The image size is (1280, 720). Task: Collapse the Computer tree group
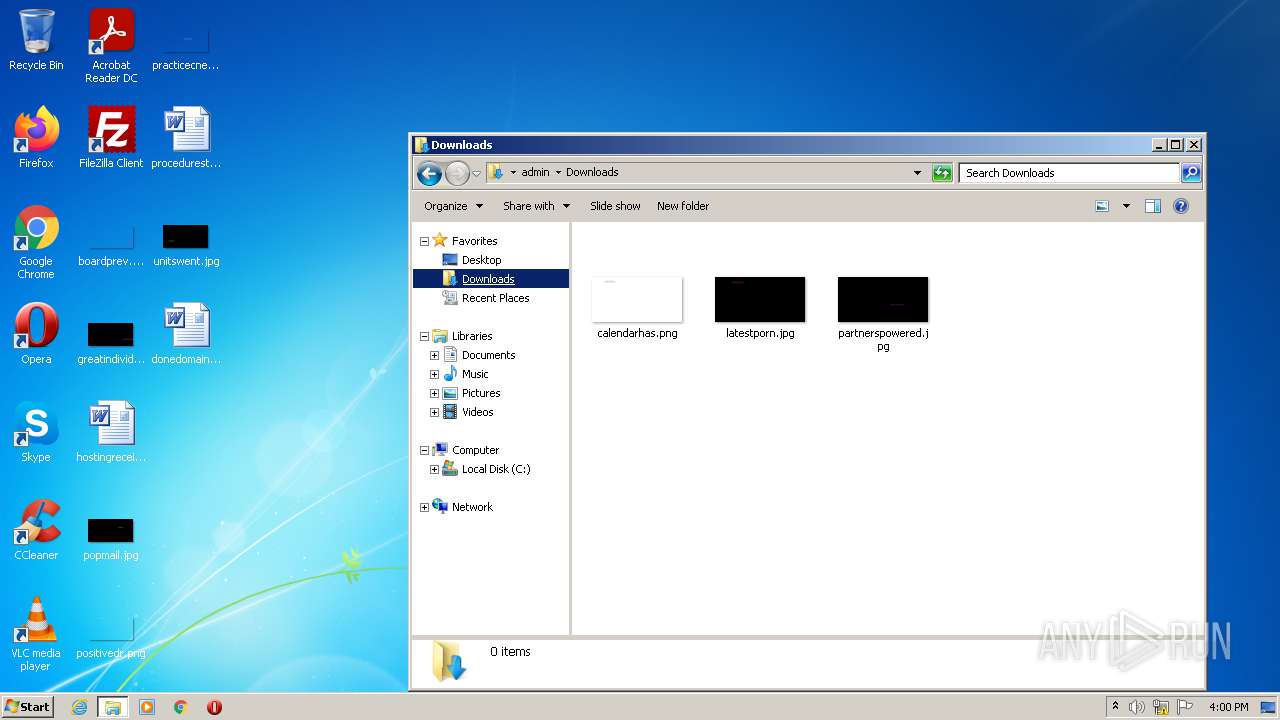click(x=424, y=450)
